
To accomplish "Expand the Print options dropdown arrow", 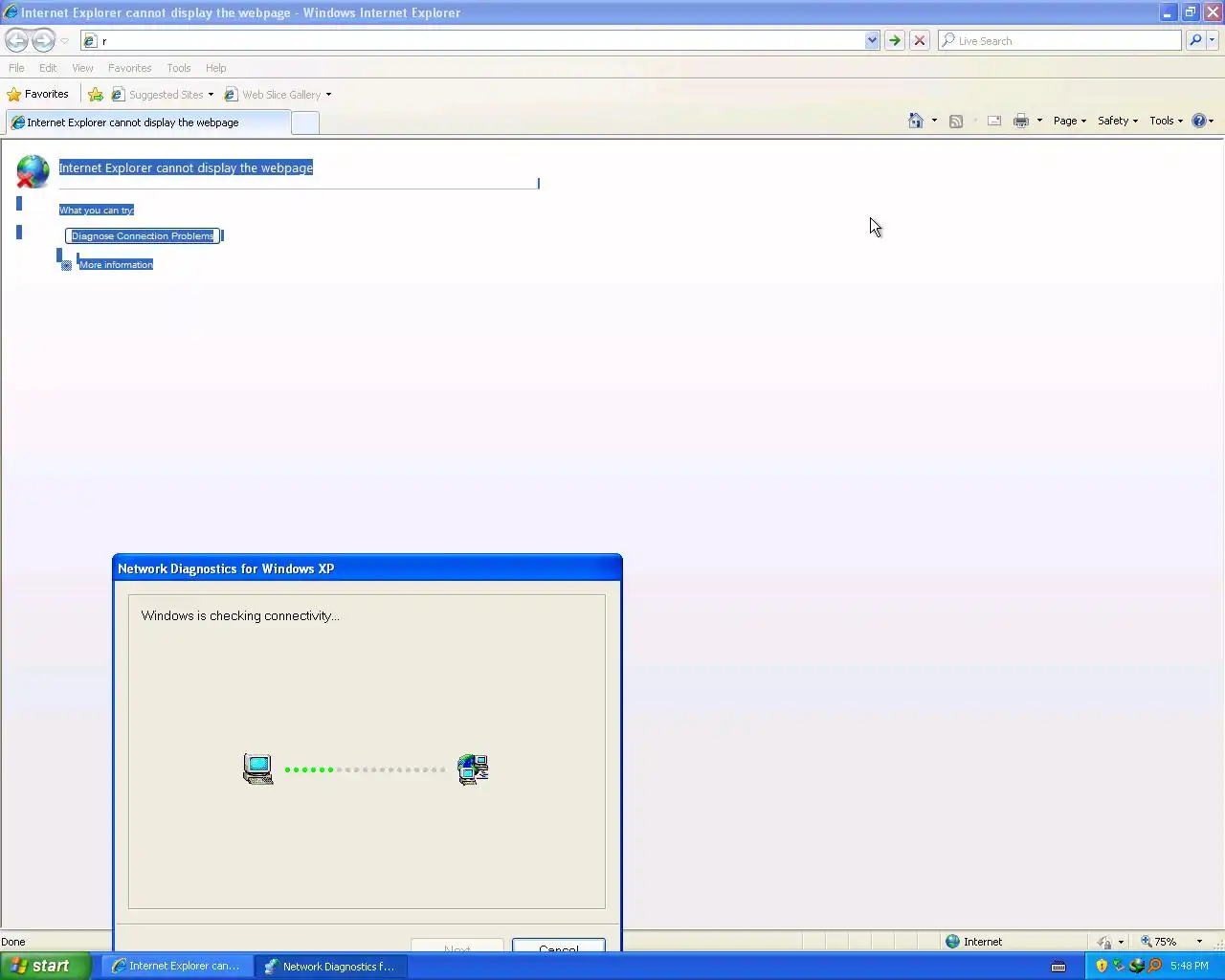I will (1039, 121).
